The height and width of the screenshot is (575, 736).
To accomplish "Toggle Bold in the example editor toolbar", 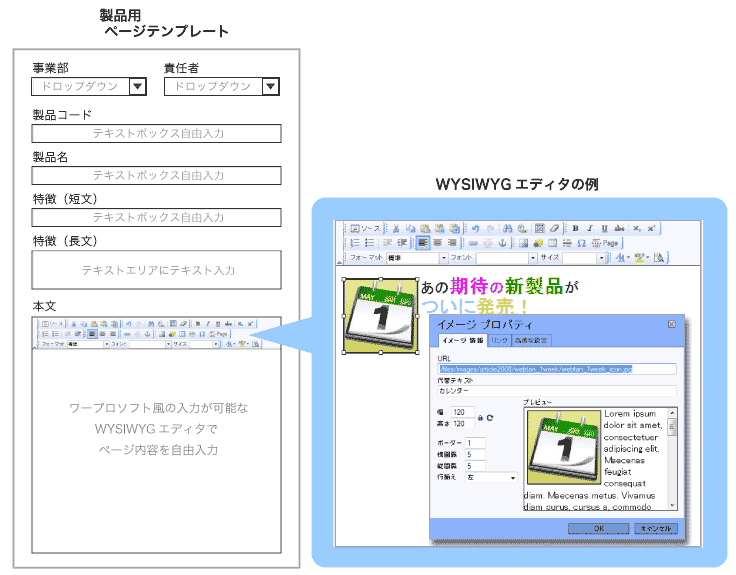I will 575,229.
